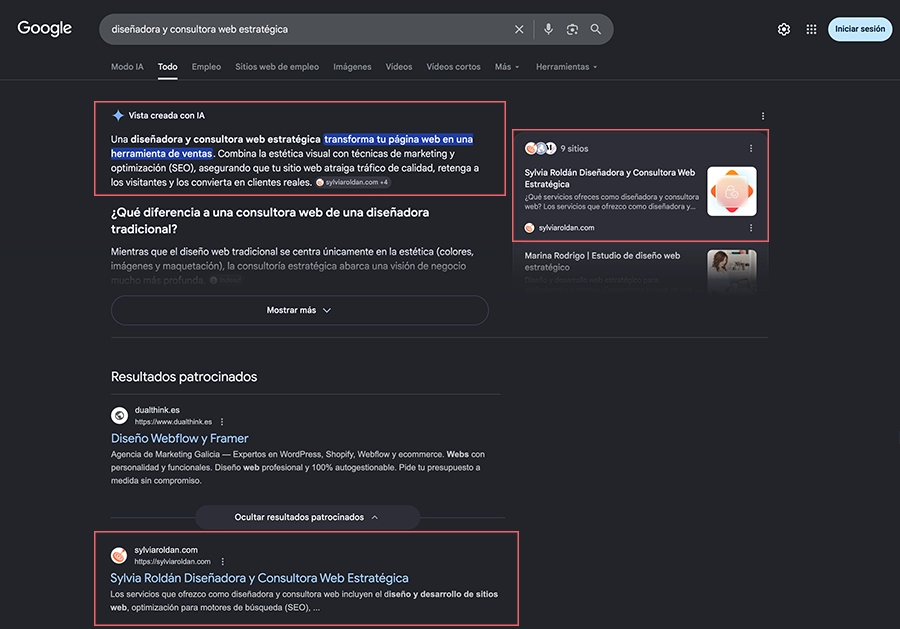
Task: Clear the search query with the X icon
Action: (x=519, y=29)
